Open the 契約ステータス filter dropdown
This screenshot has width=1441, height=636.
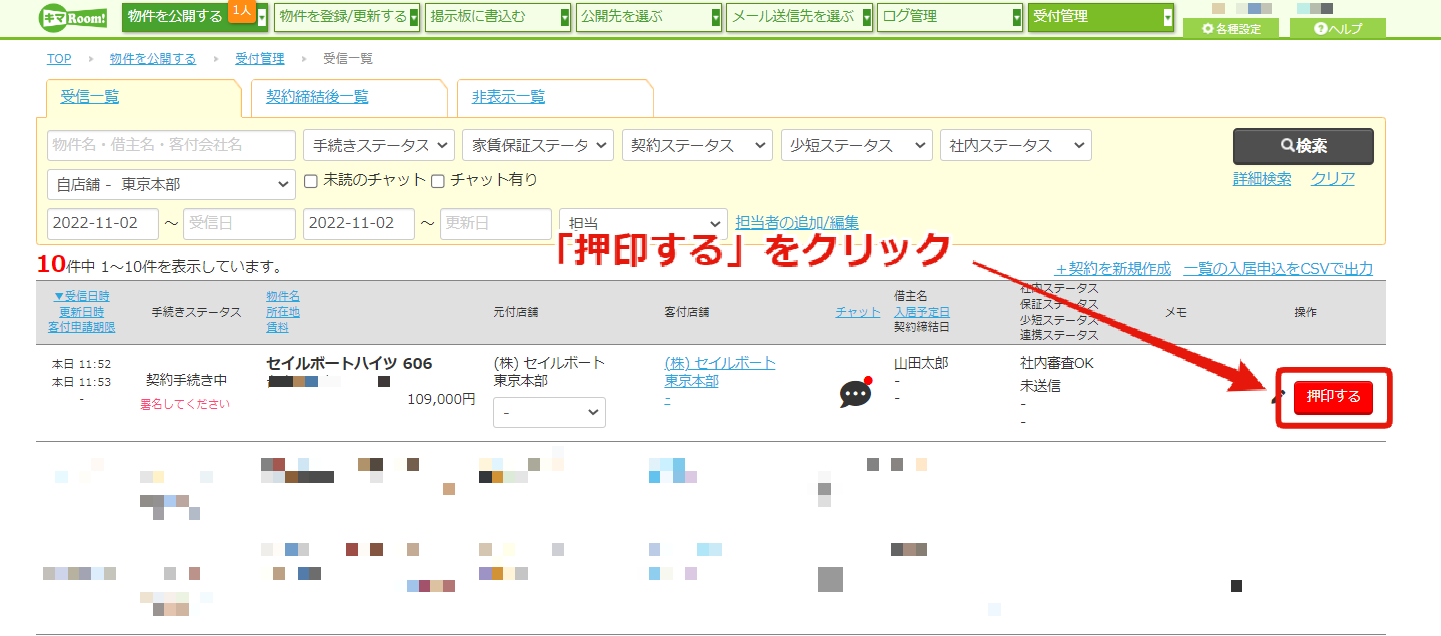click(697, 145)
